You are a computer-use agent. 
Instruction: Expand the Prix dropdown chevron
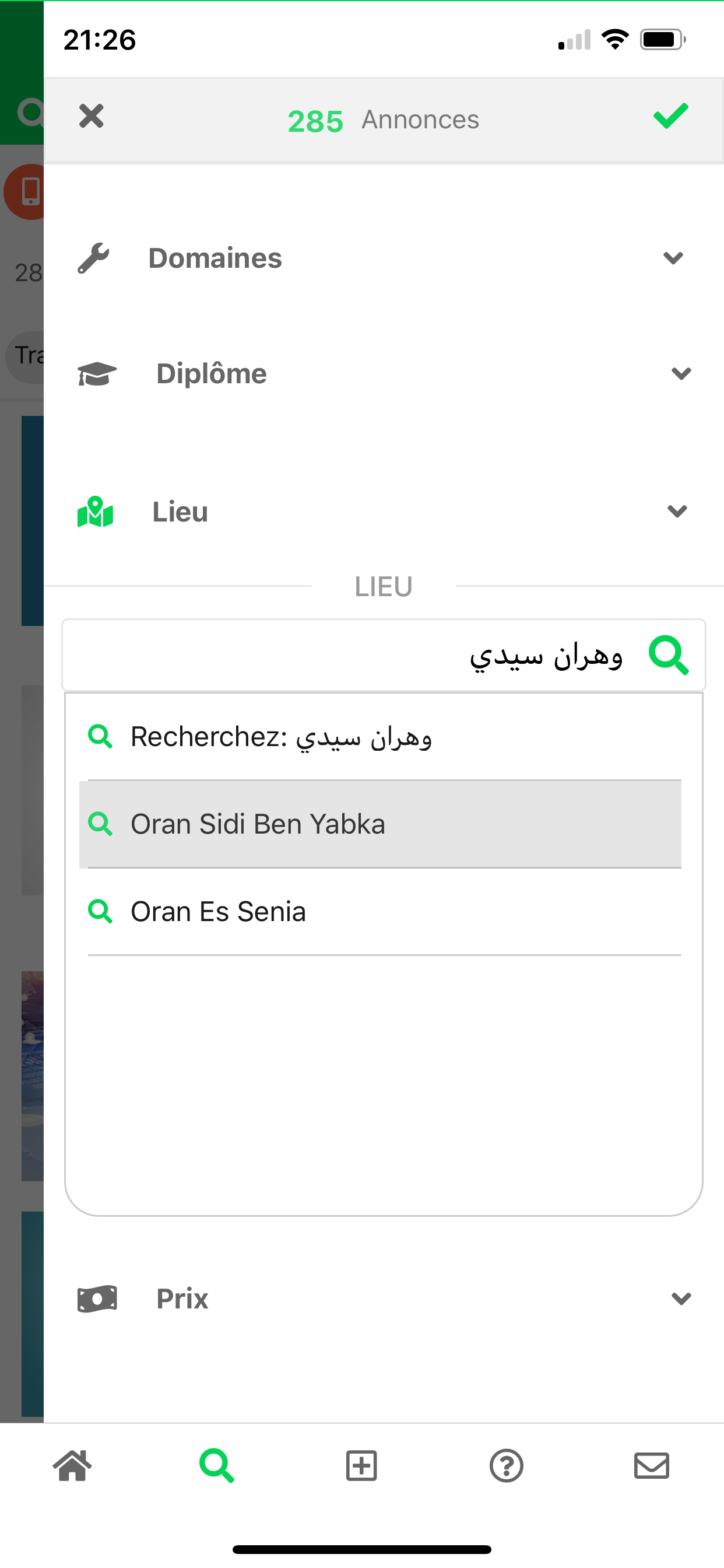(x=681, y=1298)
